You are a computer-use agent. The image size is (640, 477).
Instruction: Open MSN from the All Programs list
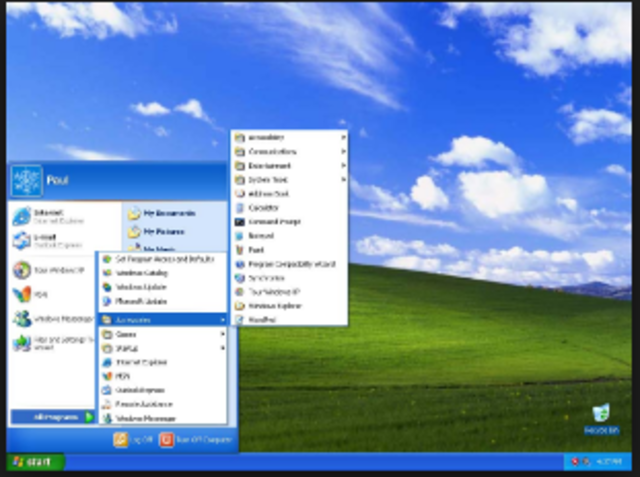[163, 376]
